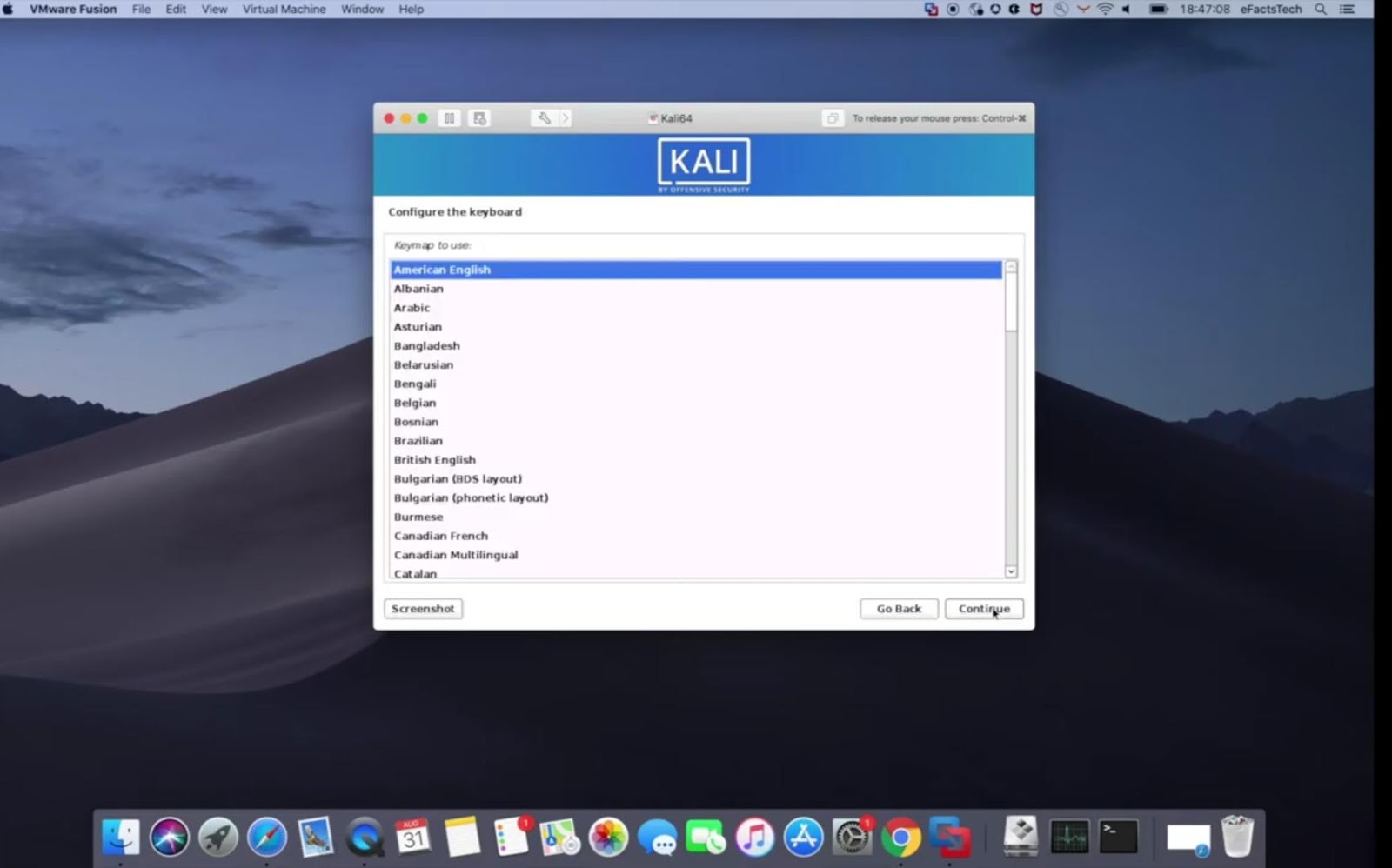Open Spotlight search magnifier in menu bar
This screenshot has height=868, width=1392.
(x=1321, y=10)
